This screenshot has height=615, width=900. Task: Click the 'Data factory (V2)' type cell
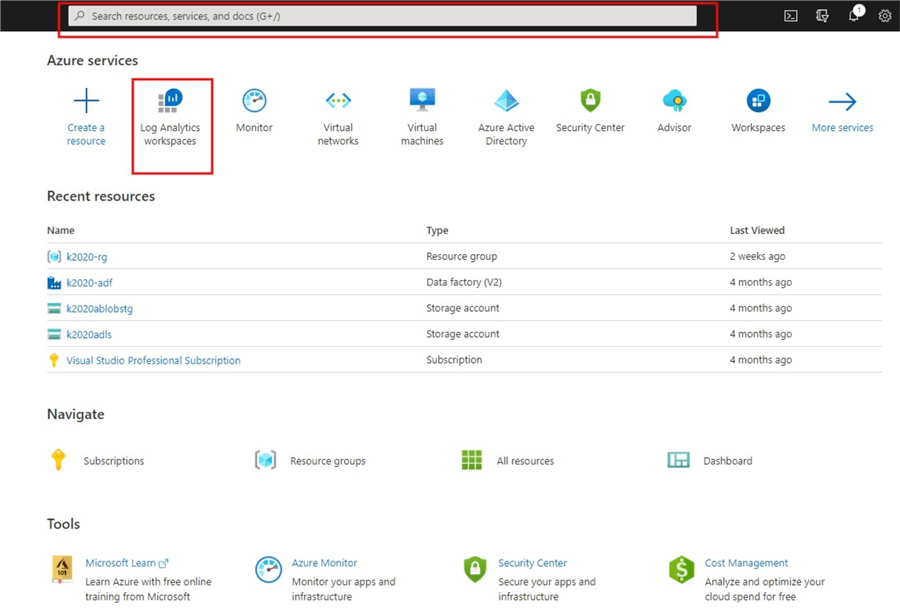point(464,282)
